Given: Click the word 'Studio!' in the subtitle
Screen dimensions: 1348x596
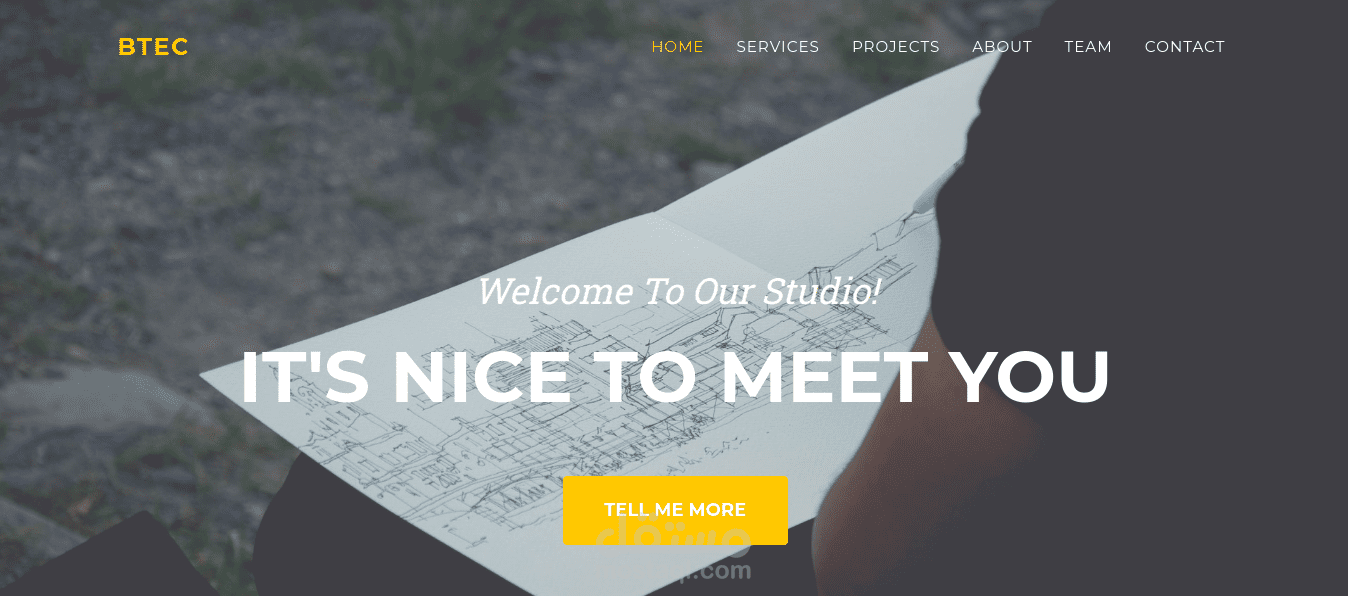Looking at the screenshot, I should (821, 291).
